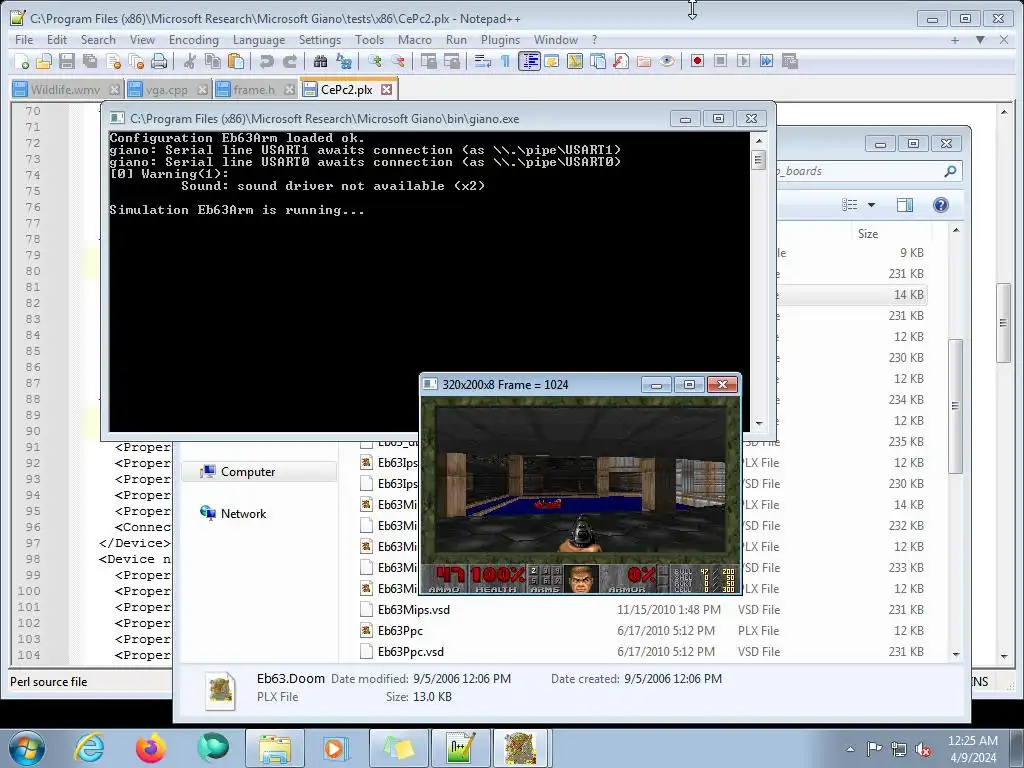Image resolution: width=1024 pixels, height=768 pixels.
Task: Click the Doom game frame view
Action: [581, 495]
